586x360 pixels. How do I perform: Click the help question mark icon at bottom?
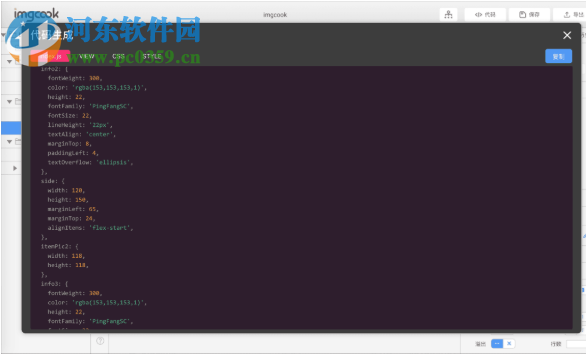pos(100,341)
